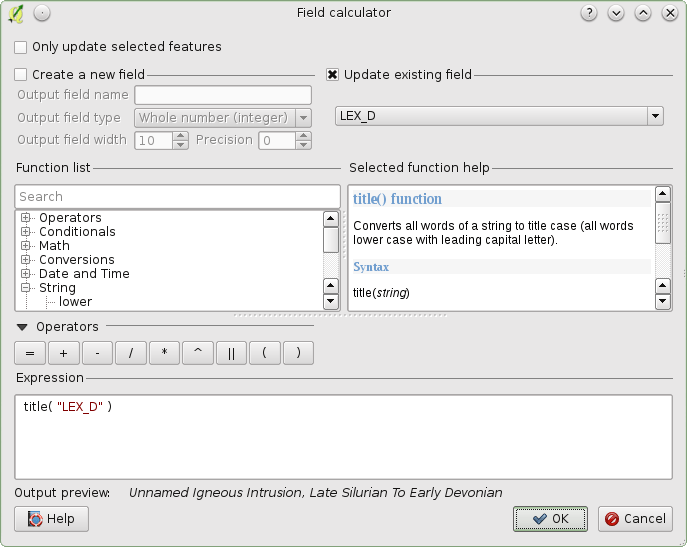Insert the plus operator
Image resolution: width=687 pixels, height=547 pixels.
(x=64, y=353)
